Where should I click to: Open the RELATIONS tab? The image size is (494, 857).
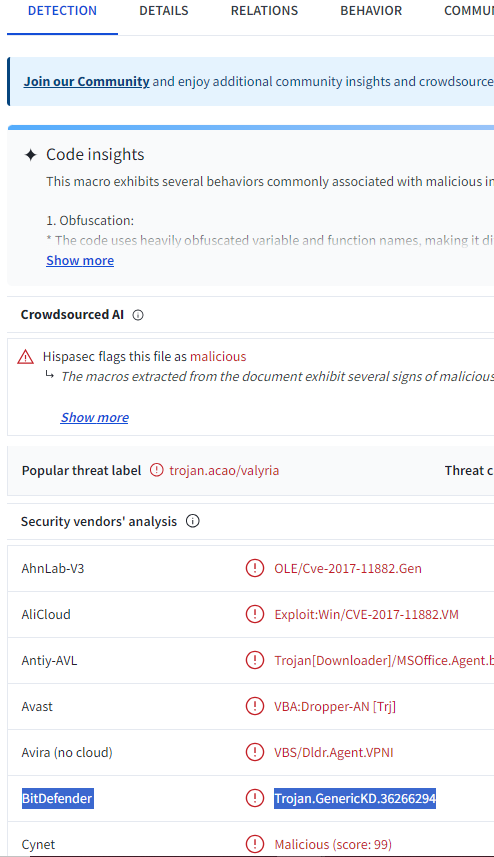pos(264,11)
